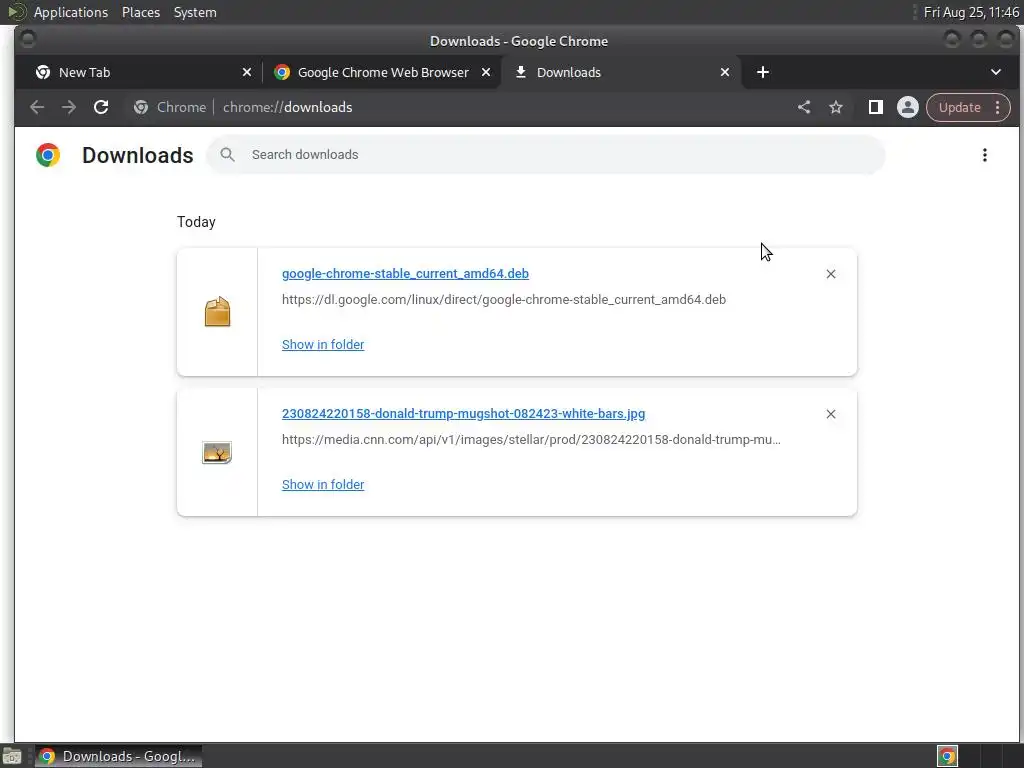1024x768 pixels.
Task: Remove the Chrome .deb download from list
Action: (831, 274)
